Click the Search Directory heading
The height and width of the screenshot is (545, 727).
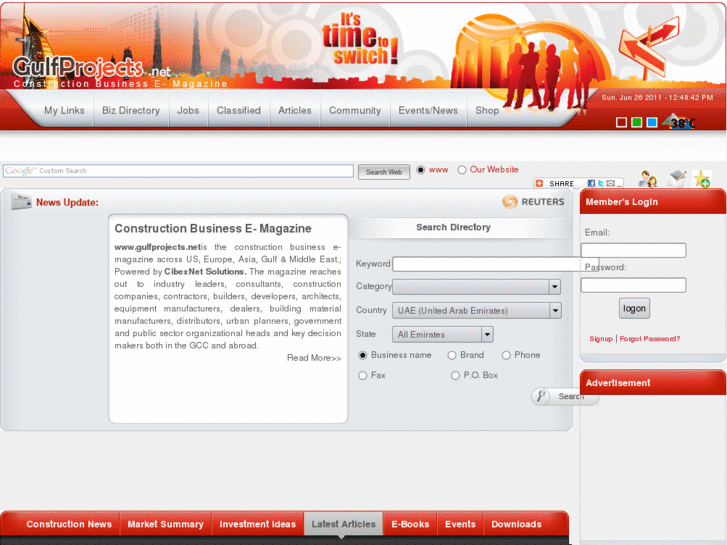pyautogui.click(x=453, y=227)
